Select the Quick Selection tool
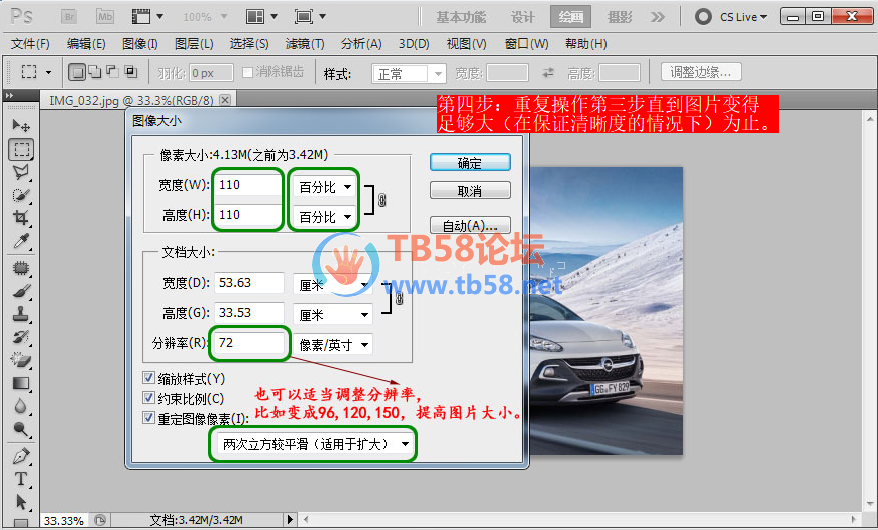Viewport: 878px width, 530px height. [21, 195]
